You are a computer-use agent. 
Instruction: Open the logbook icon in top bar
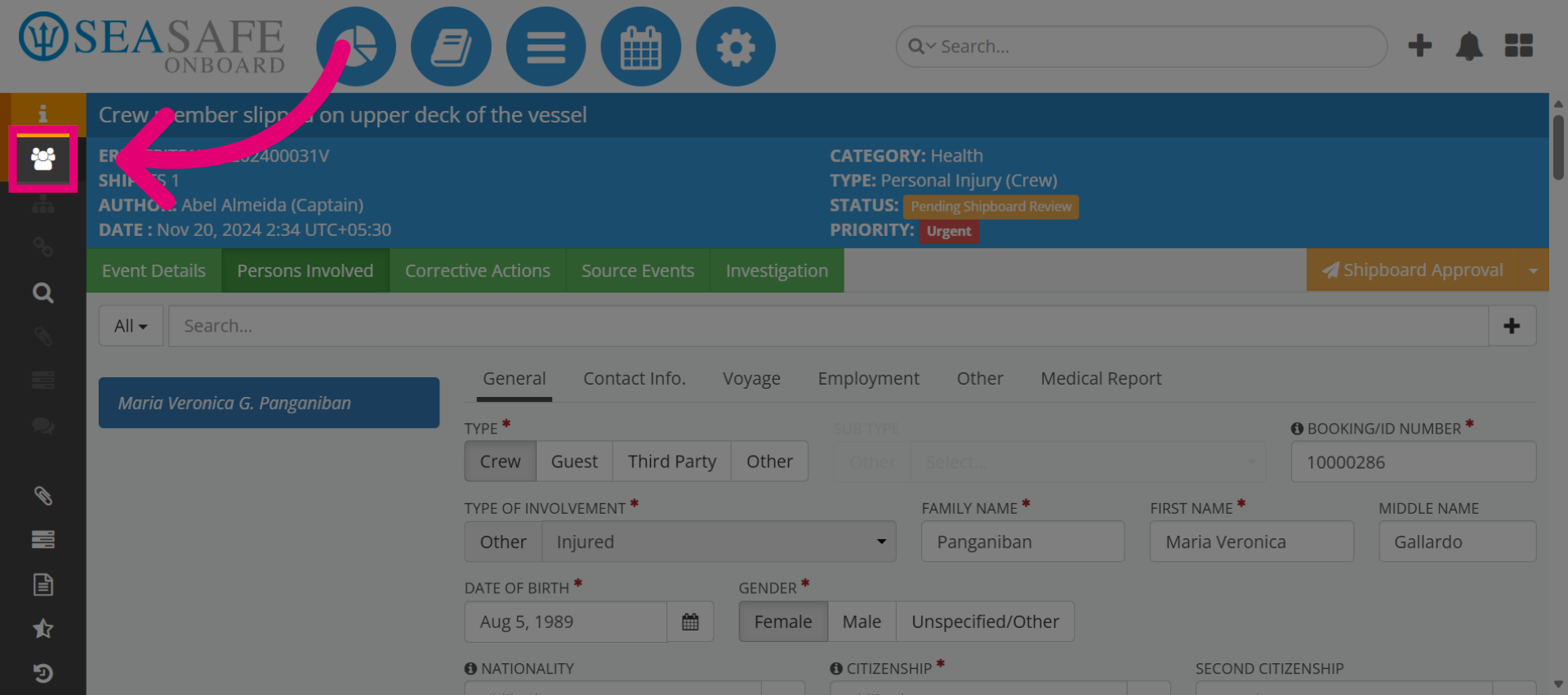pyautogui.click(x=451, y=47)
